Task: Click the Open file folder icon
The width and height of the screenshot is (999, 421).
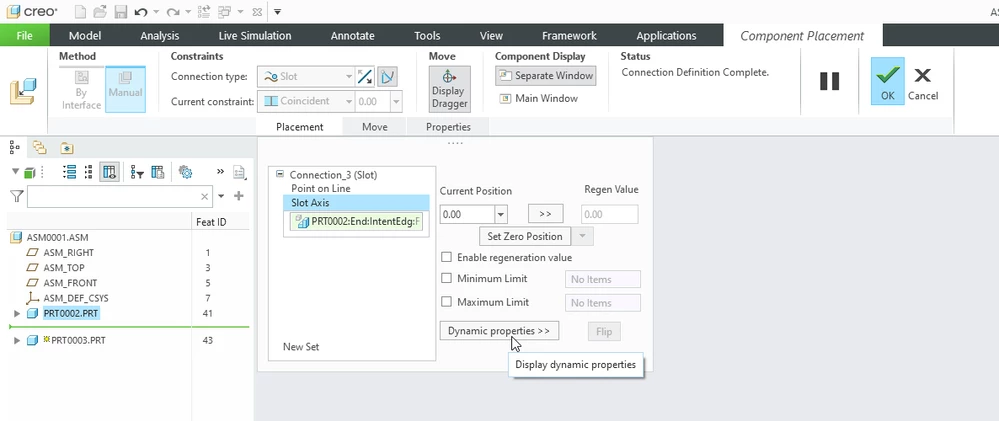Action: click(99, 11)
